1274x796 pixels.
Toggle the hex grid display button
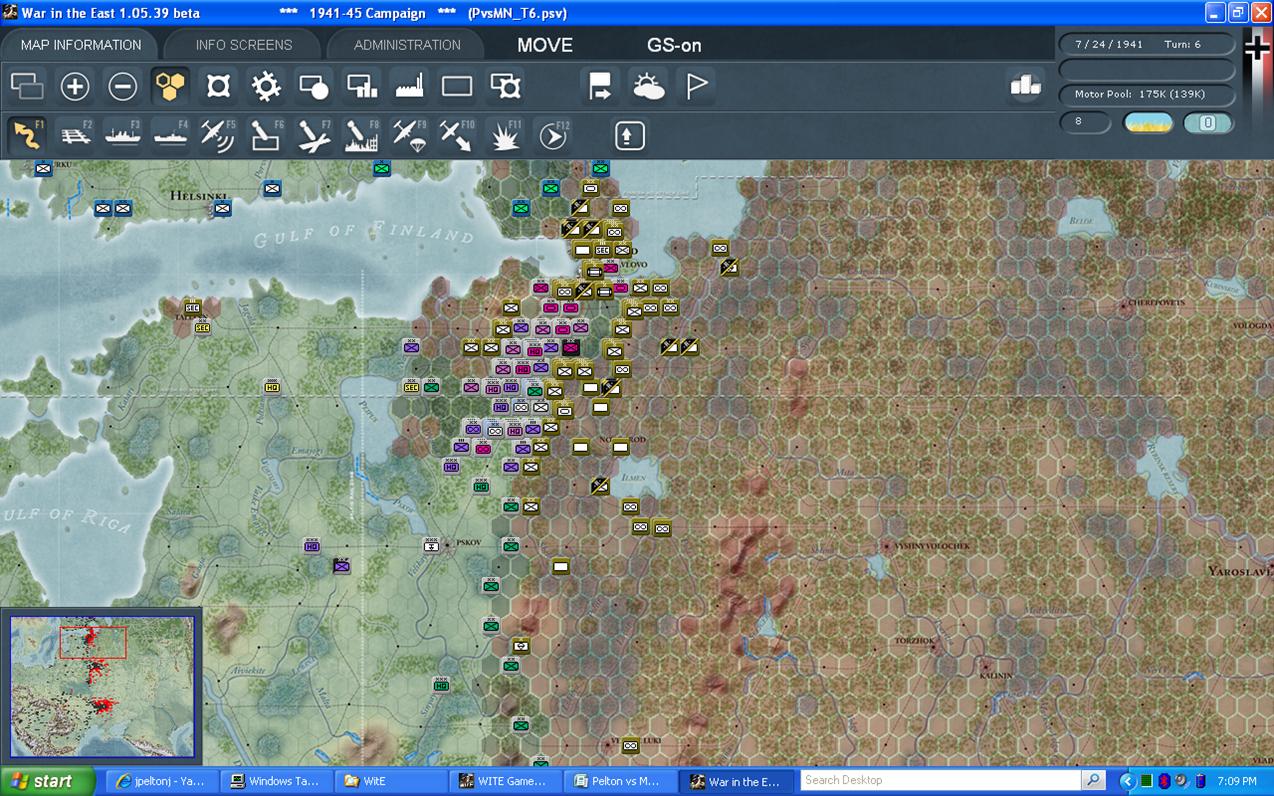pos(171,87)
